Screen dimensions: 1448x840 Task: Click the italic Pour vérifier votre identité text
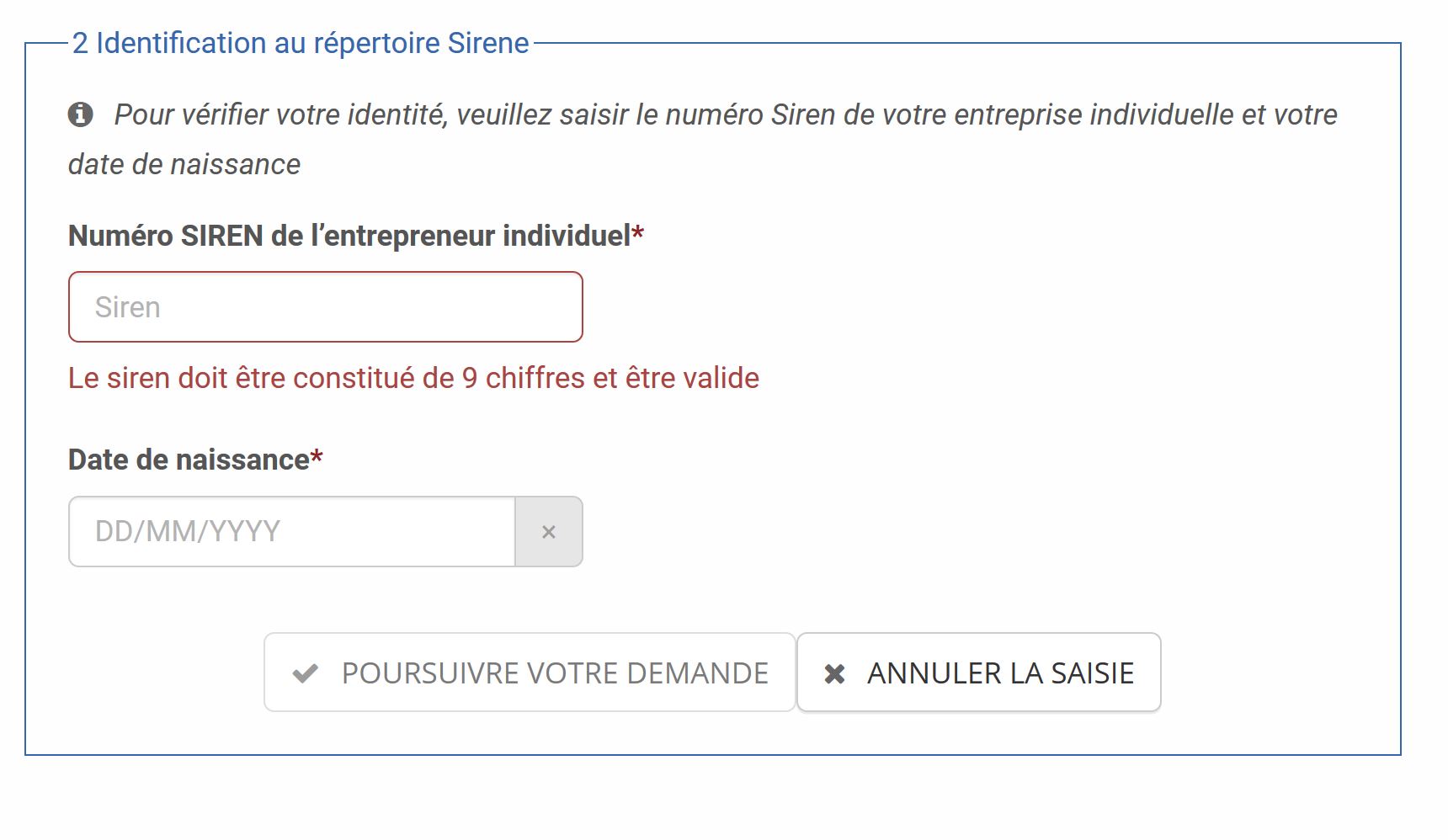[x=725, y=114]
